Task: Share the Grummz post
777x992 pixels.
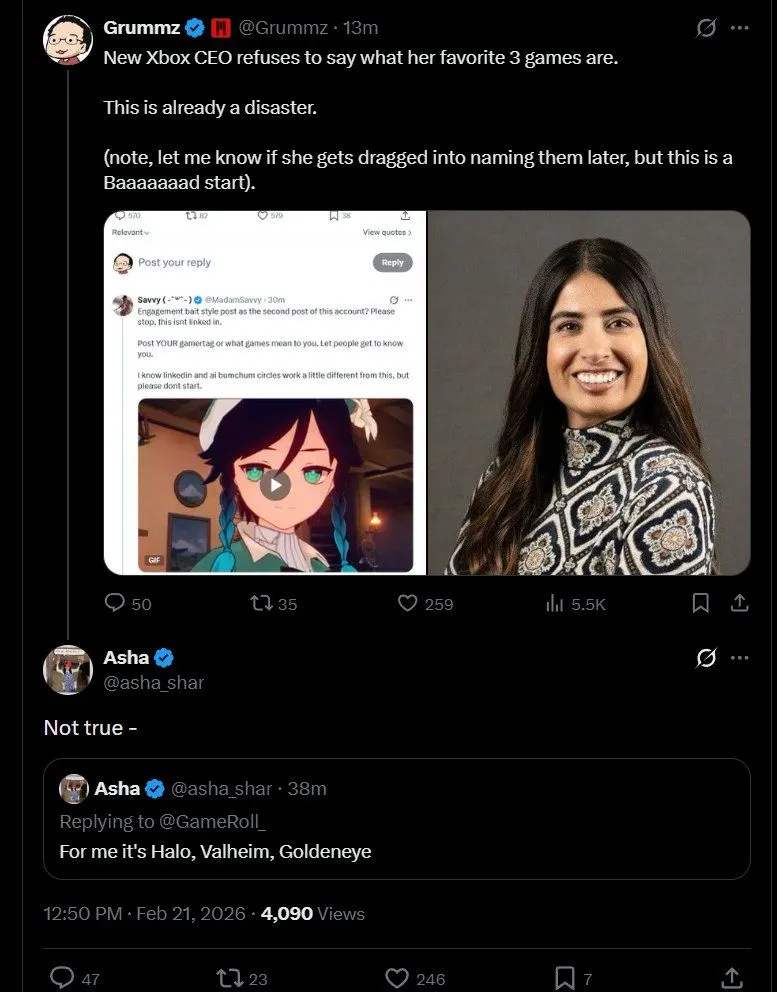Action: pyautogui.click(x=740, y=603)
